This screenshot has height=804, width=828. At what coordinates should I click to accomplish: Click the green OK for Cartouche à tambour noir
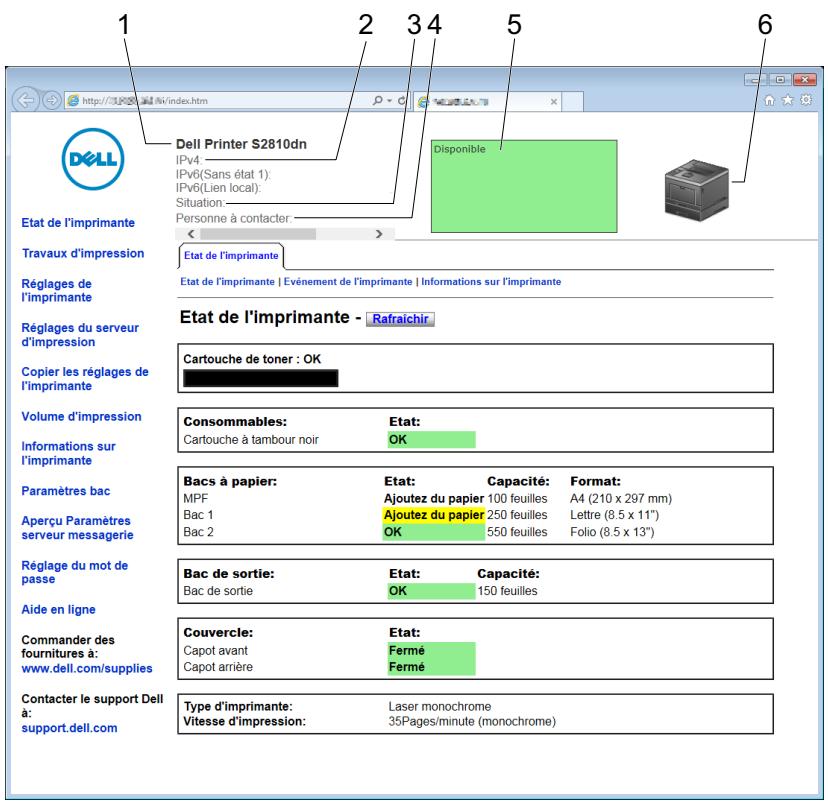431,439
